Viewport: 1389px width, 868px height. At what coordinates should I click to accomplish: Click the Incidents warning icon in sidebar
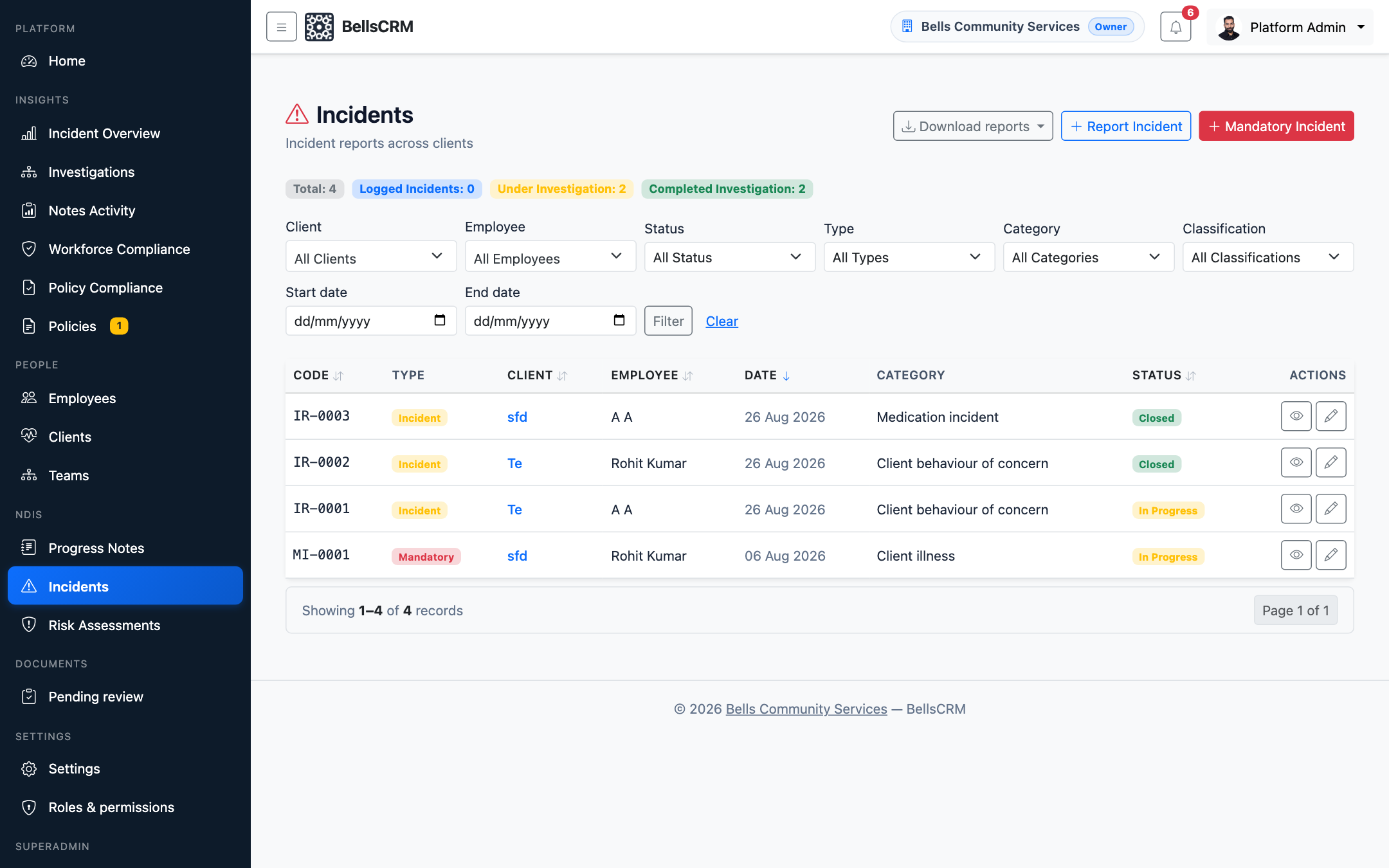(29, 586)
